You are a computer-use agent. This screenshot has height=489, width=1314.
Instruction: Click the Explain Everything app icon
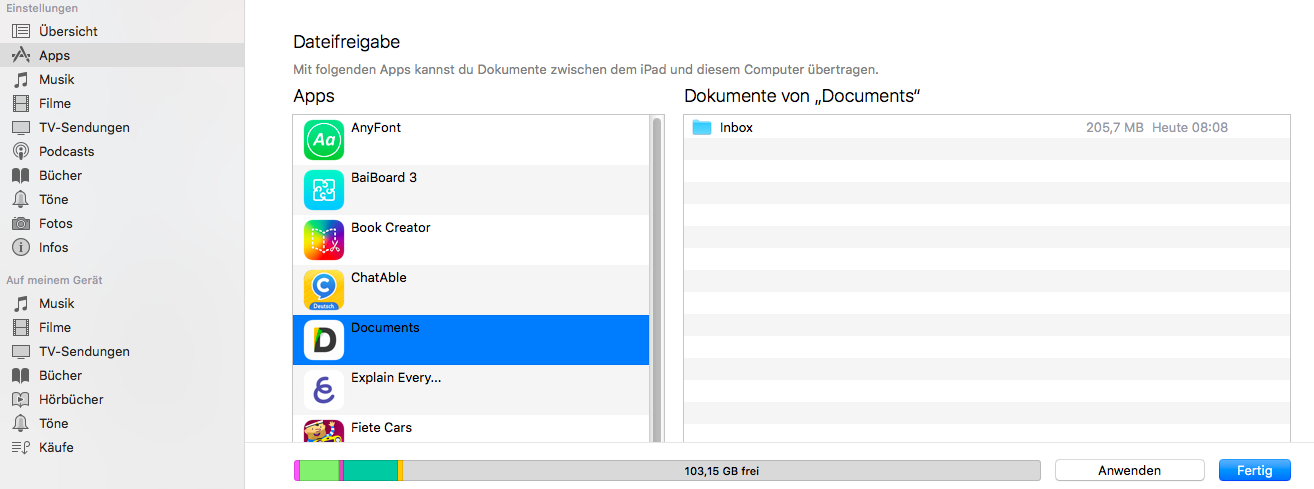pyautogui.click(x=323, y=390)
